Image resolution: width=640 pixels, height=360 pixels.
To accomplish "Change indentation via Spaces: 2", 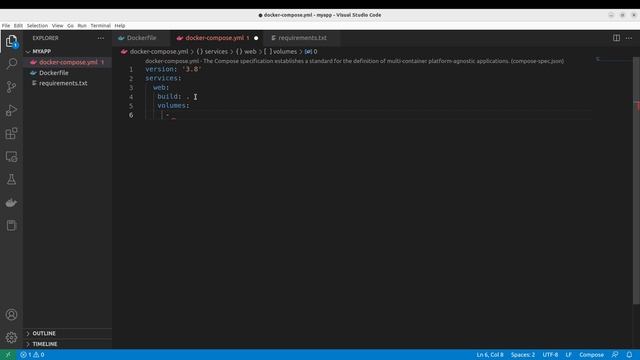I will [x=523, y=355].
